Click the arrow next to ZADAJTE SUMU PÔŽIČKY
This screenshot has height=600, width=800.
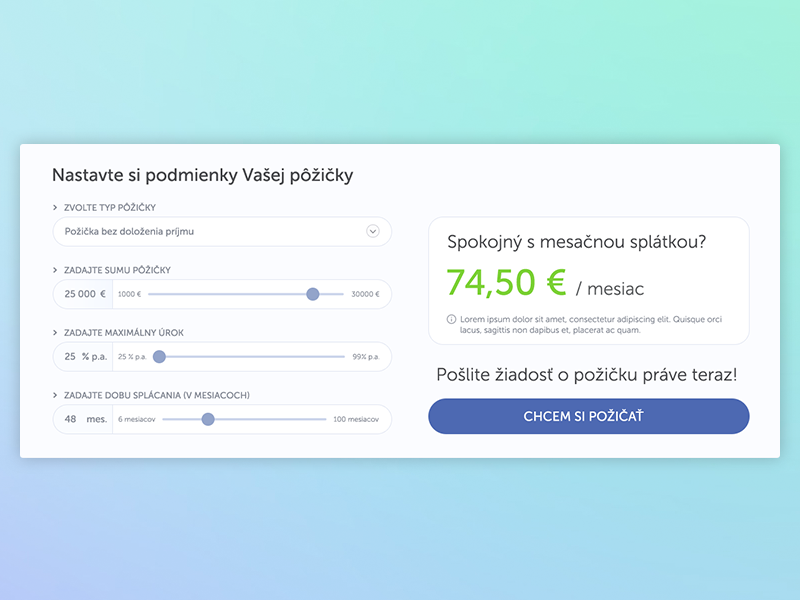[x=55, y=270]
